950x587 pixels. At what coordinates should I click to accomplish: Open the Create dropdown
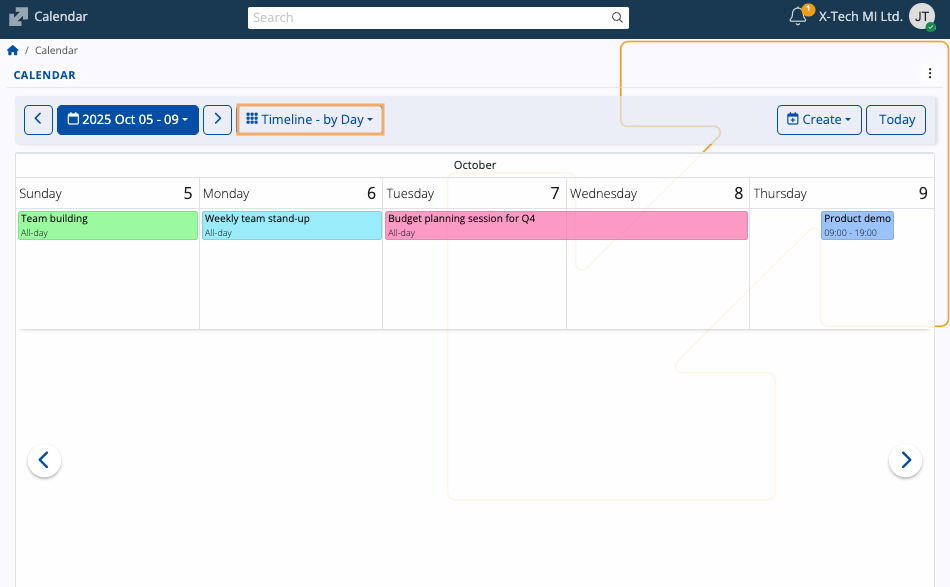(x=819, y=120)
